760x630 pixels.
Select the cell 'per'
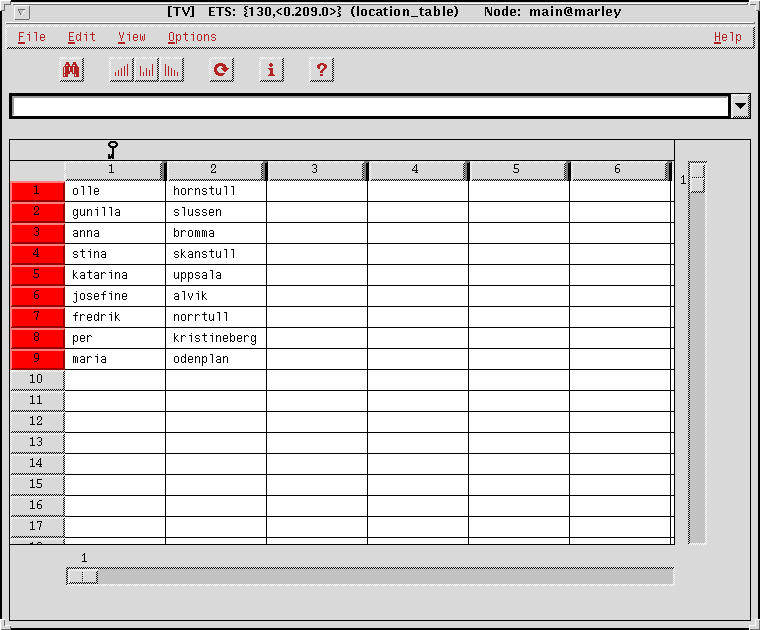click(x=115, y=338)
